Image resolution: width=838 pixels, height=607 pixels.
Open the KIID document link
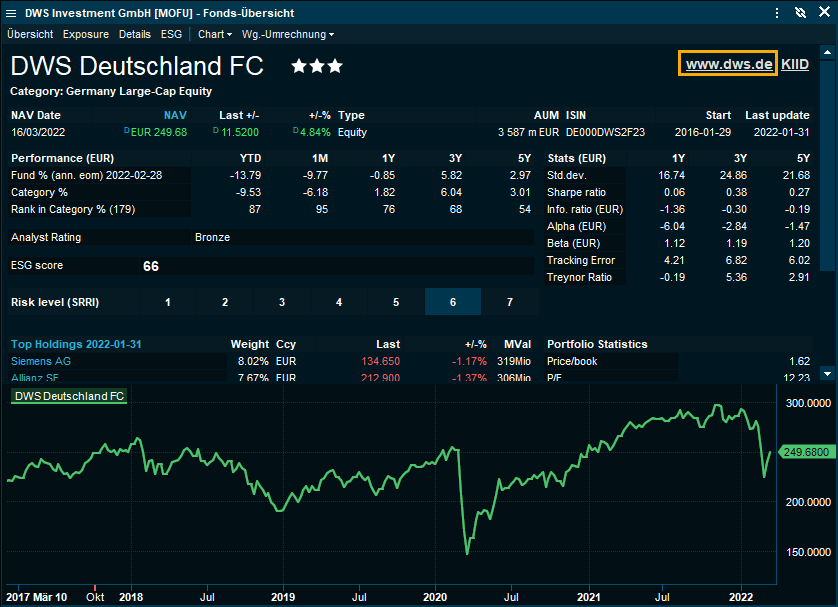point(795,64)
